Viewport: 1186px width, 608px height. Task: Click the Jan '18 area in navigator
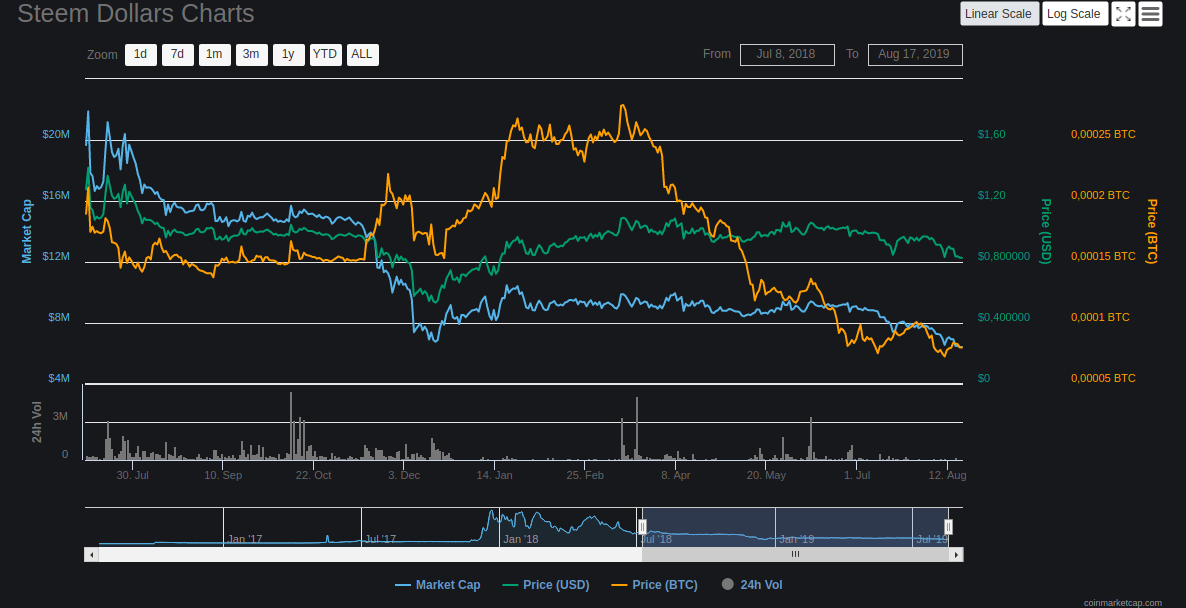tap(521, 539)
